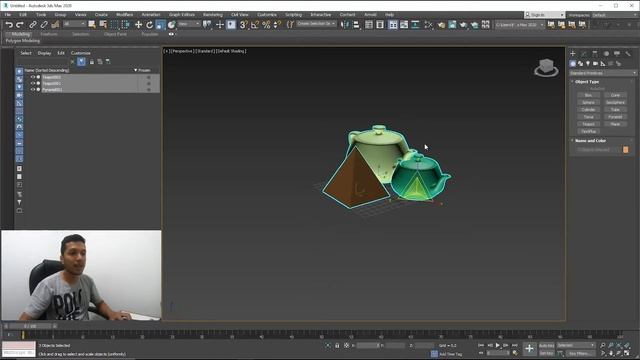640x360 pixels.
Task: Click the Set Key button
Action: click(547, 353)
